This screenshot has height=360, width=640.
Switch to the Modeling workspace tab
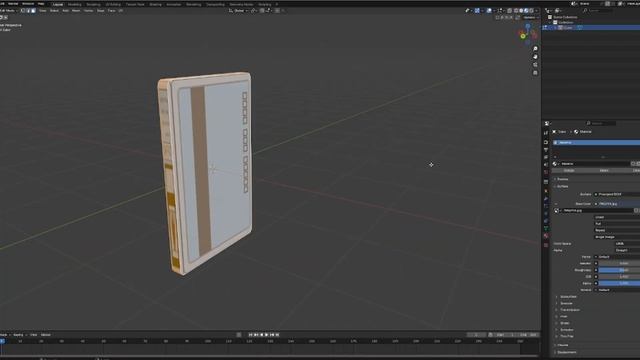point(75,4)
